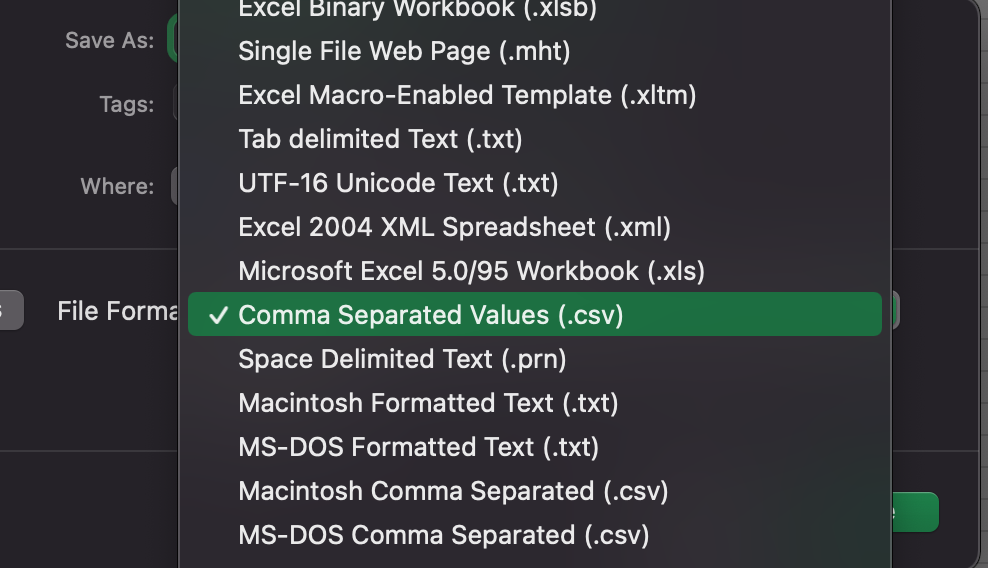
Task: Click the Tags input field
Action: [176, 104]
